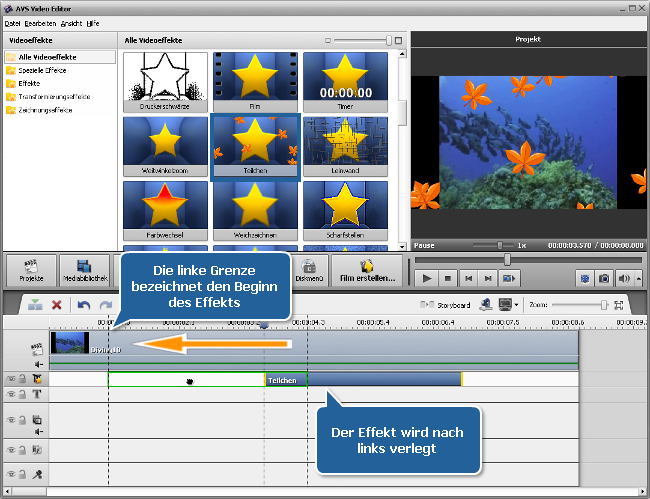Toggle lock on voice recording track
This screenshot has width=650, height=499.
[x=23, y=474]
